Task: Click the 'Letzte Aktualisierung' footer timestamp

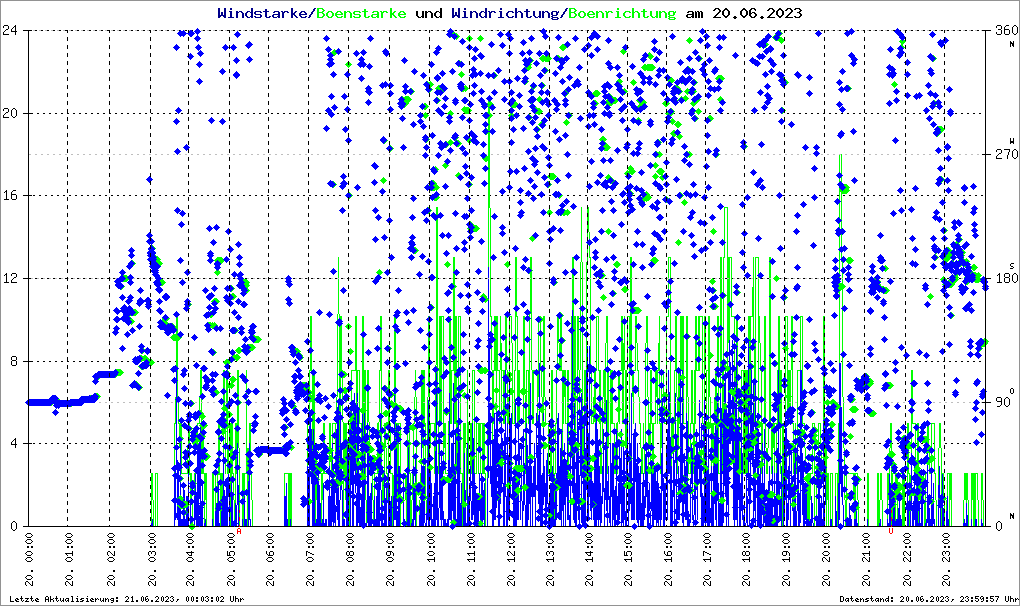Action: coord(124,599)
